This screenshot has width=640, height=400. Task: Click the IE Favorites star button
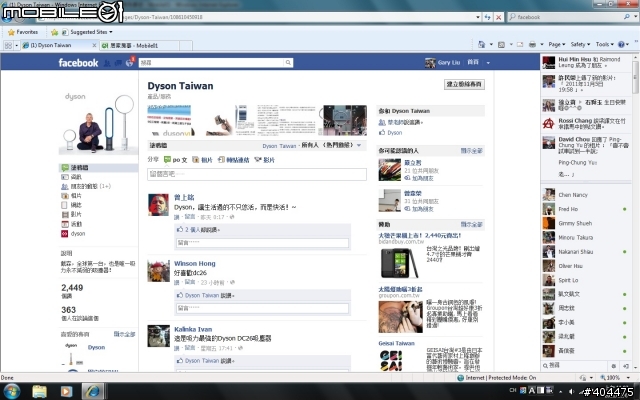coord(23,32)
